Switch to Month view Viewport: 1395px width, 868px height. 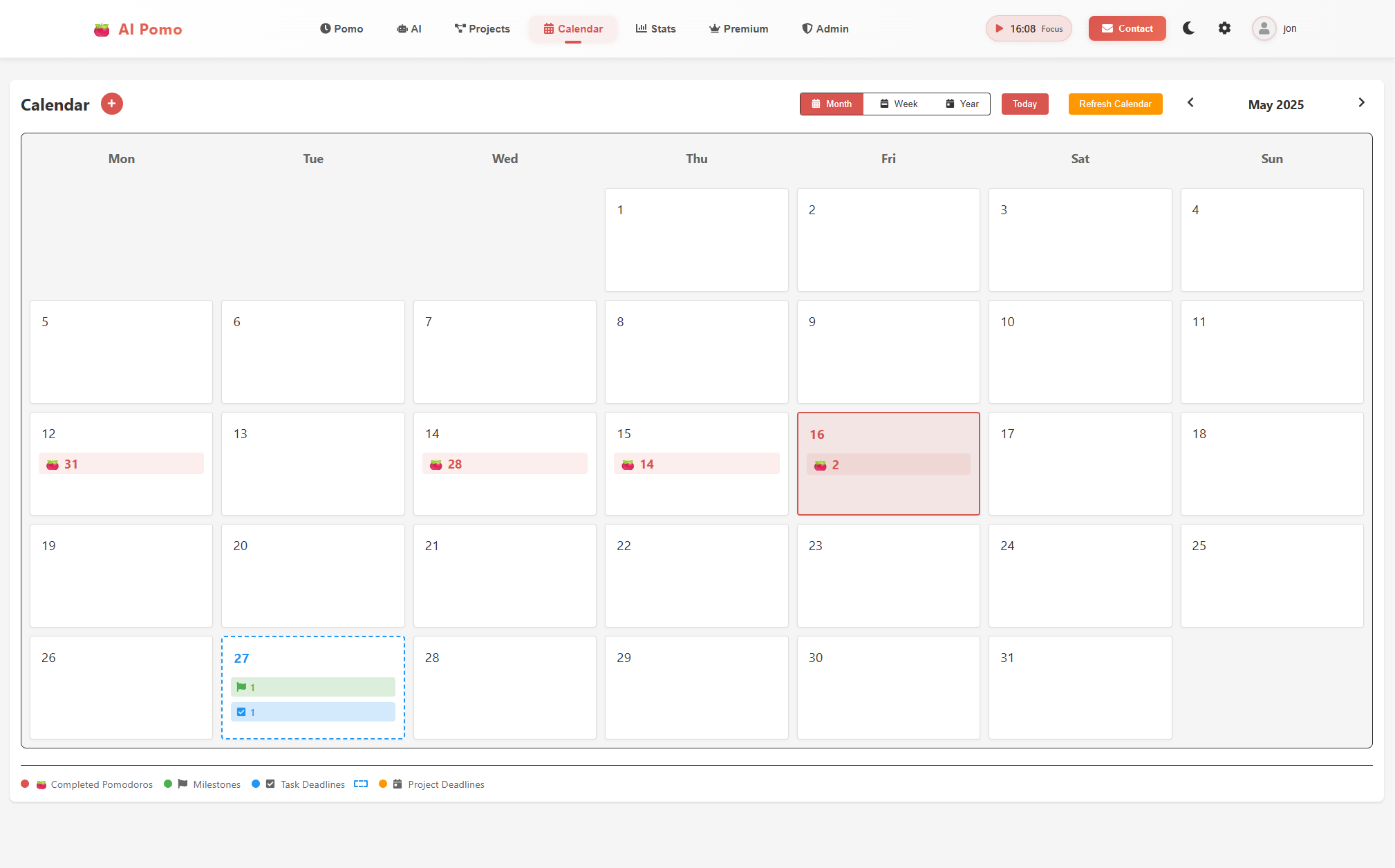pos(832,104)
